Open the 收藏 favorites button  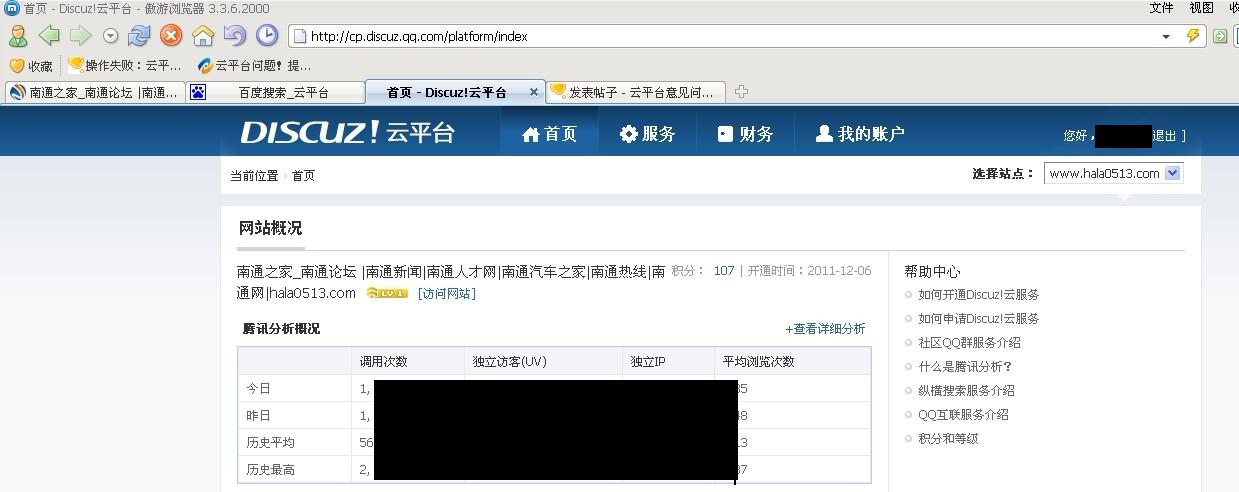[31, 66]
